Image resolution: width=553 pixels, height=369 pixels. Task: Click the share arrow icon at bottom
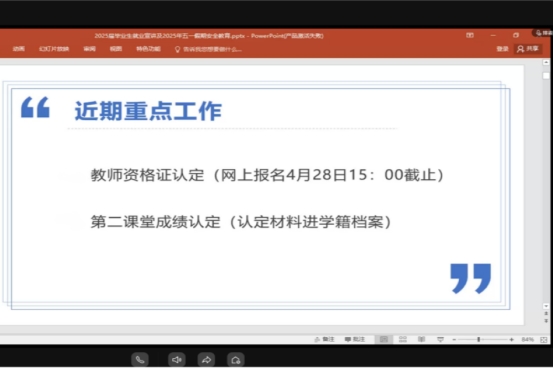click(x=206, y=360)
